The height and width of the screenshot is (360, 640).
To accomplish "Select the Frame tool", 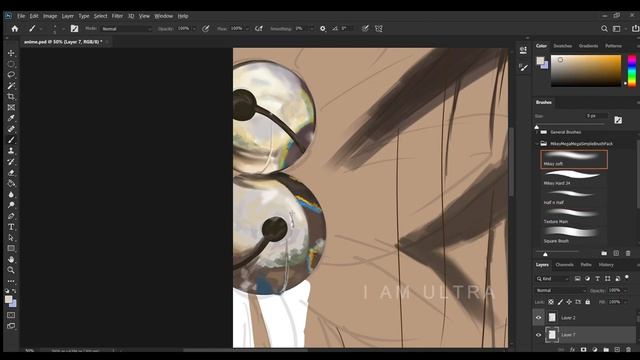I will point(11,107).
